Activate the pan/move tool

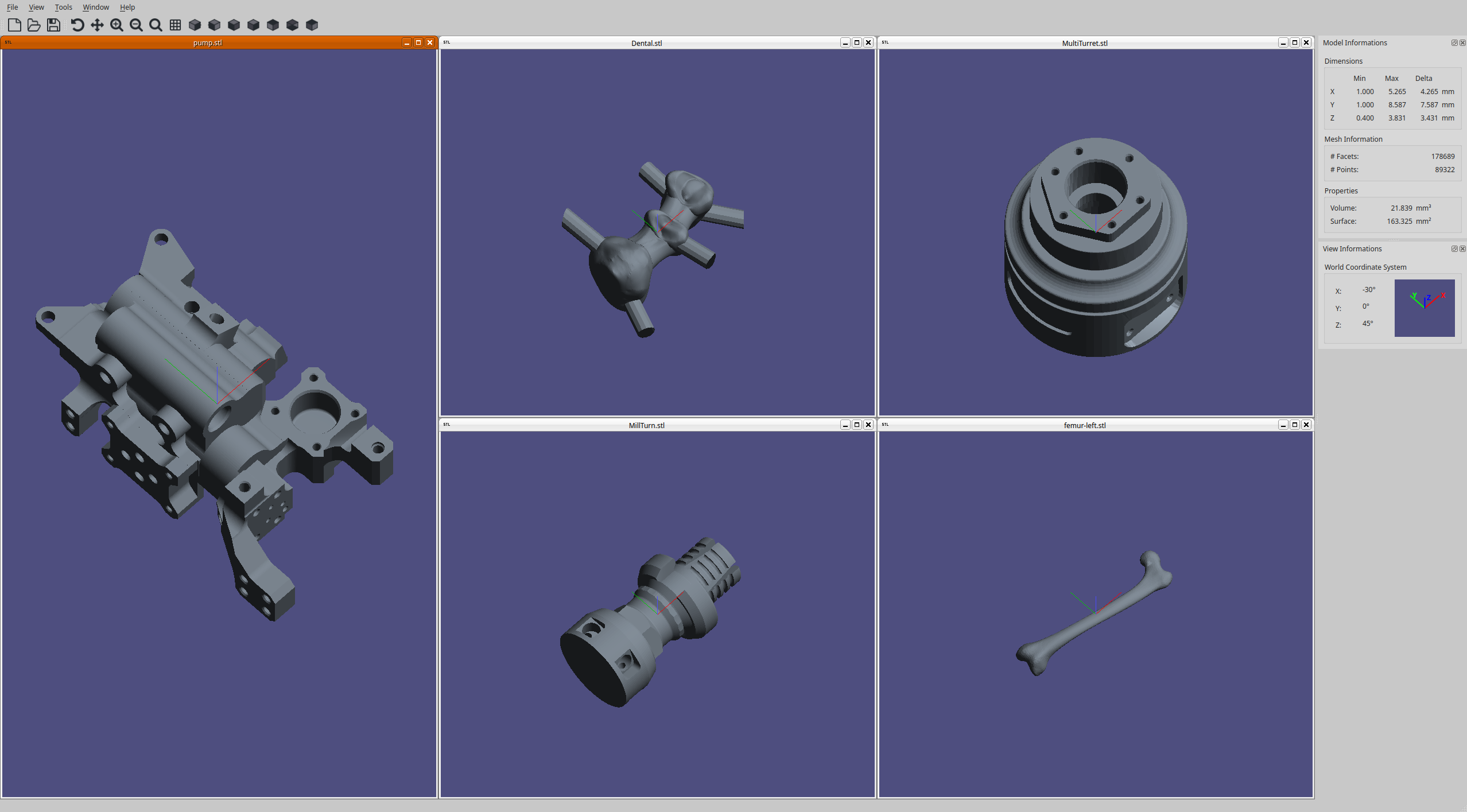pos(96,25)
